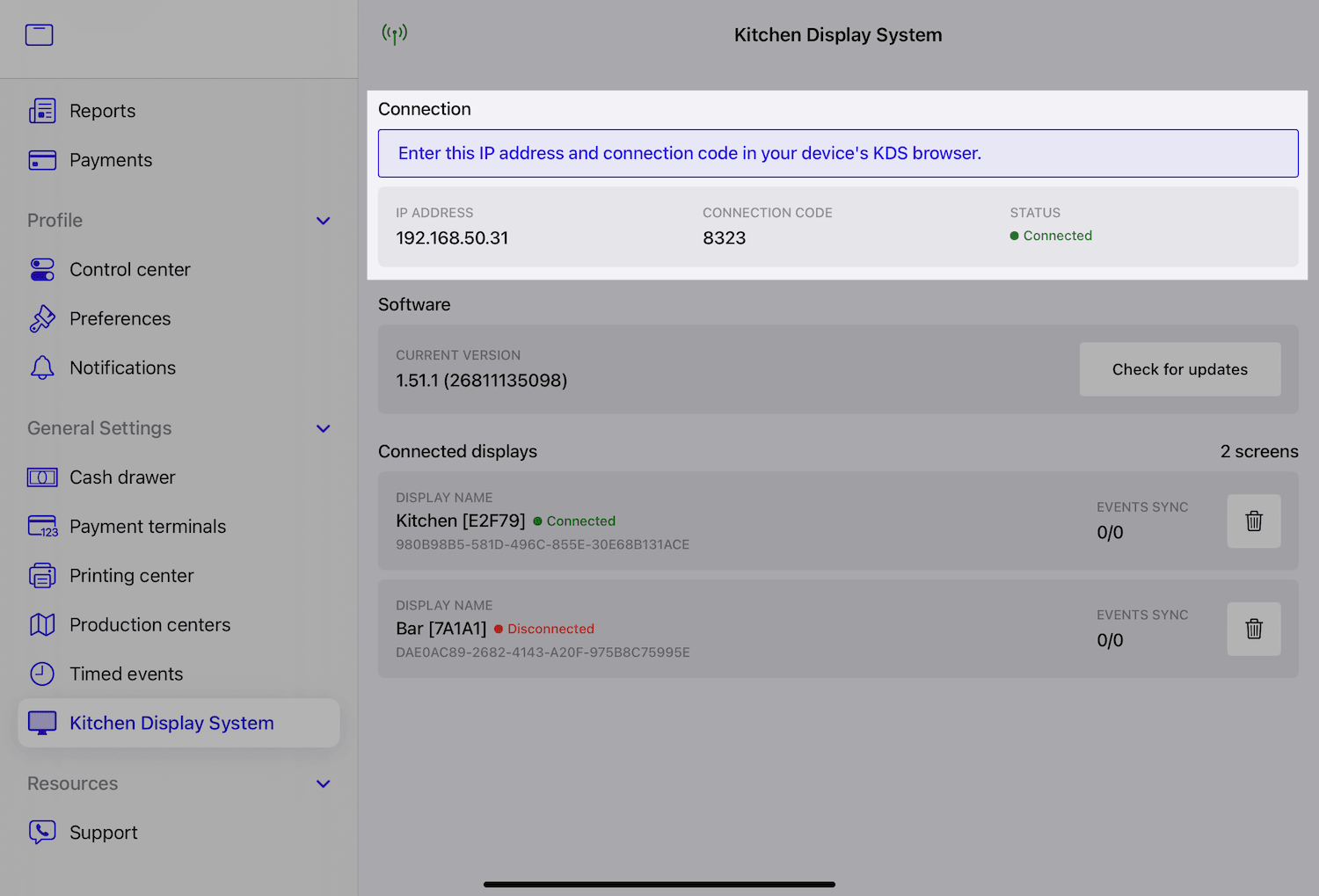This screenshot has width=1319, height=896.
Task: Click Bar events sync 0/0 value
Action: (1110, 641)
